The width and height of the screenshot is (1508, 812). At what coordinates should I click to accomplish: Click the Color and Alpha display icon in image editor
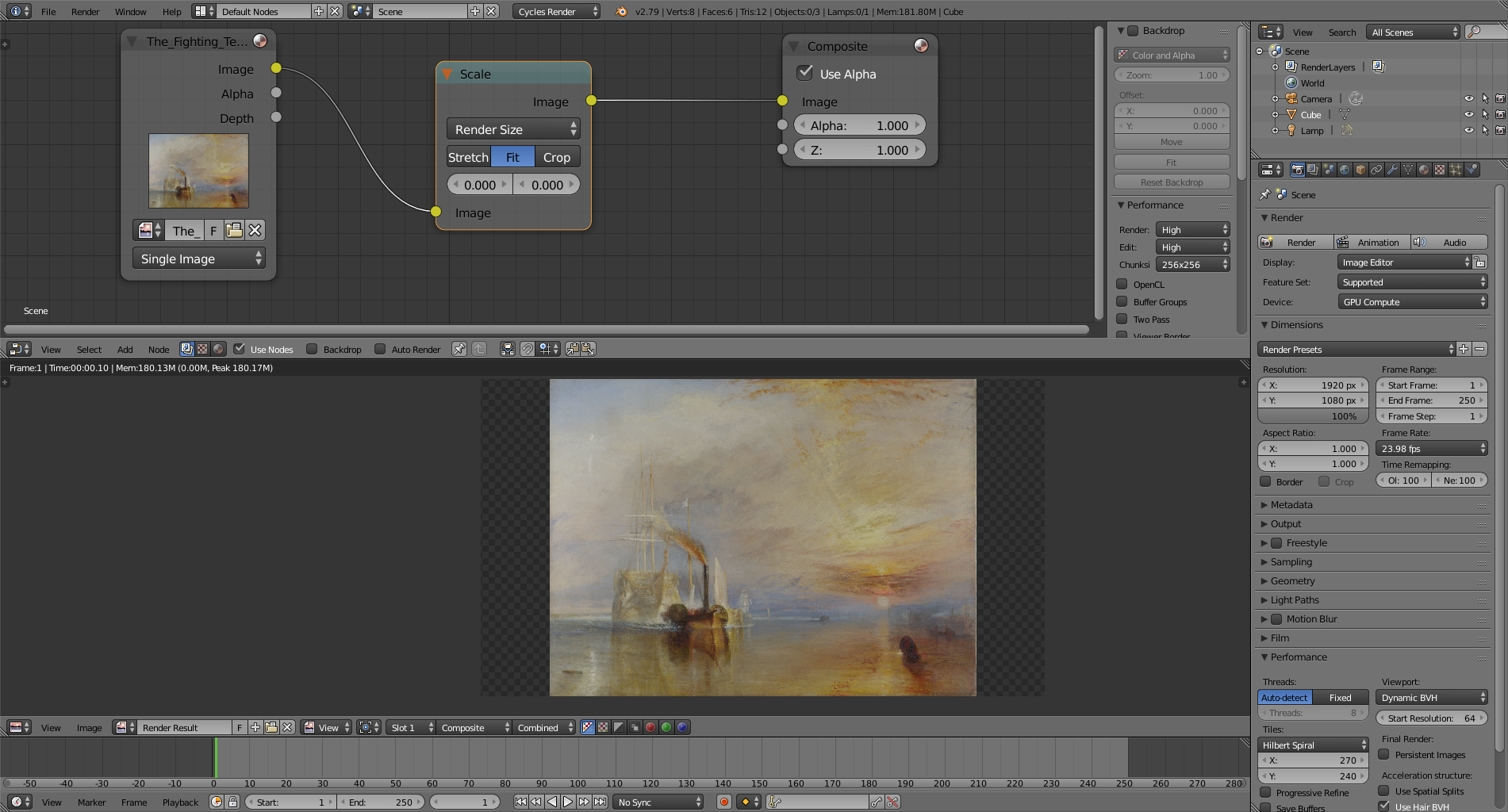588,727
